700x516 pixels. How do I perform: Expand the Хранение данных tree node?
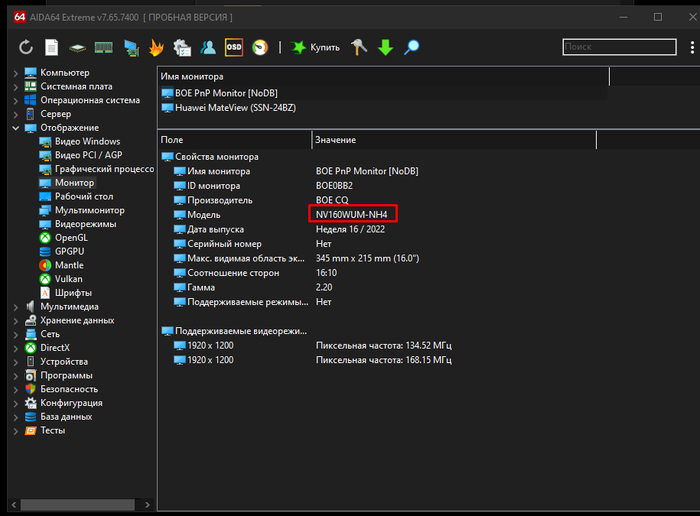tap(15, 321)
